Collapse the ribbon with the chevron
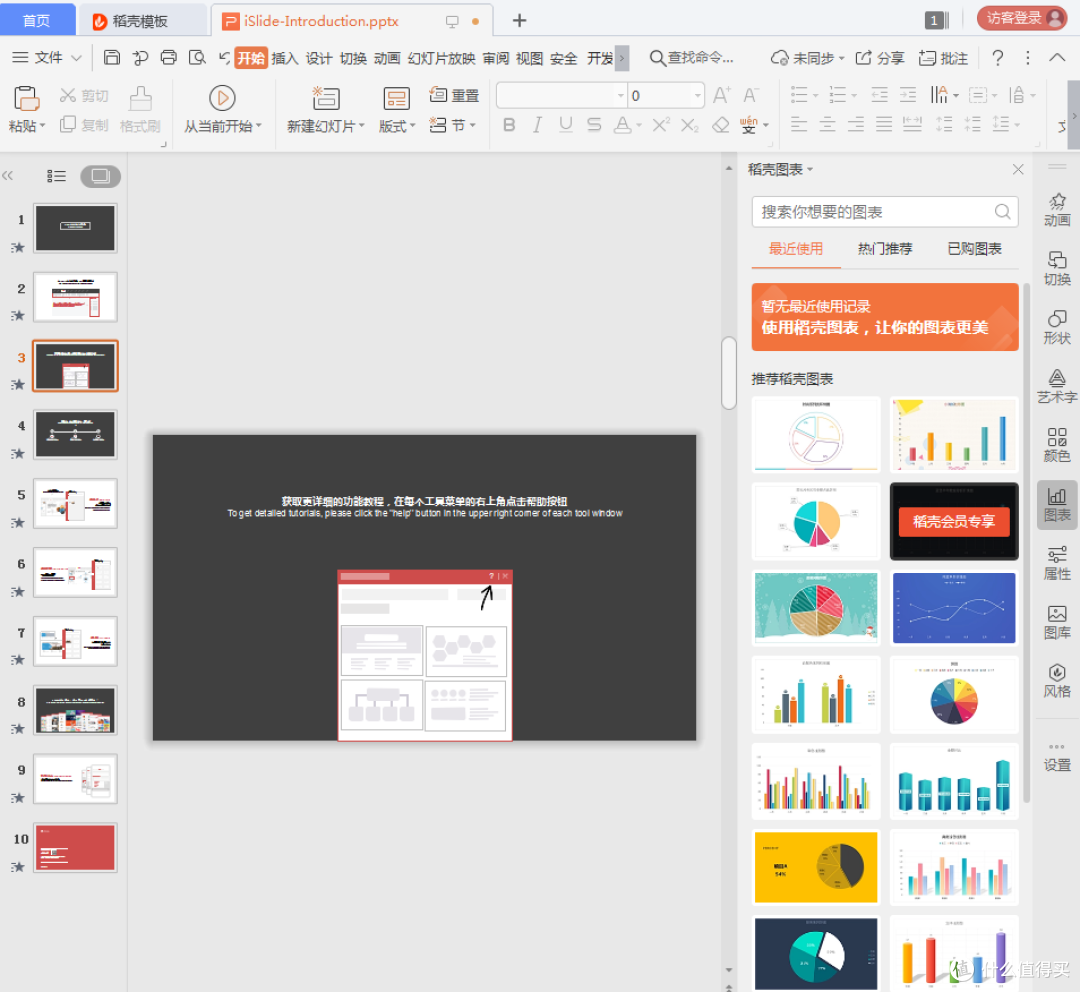This screenshot has width=1080, height=992. pyautogui.click(x=1057, y=57)
